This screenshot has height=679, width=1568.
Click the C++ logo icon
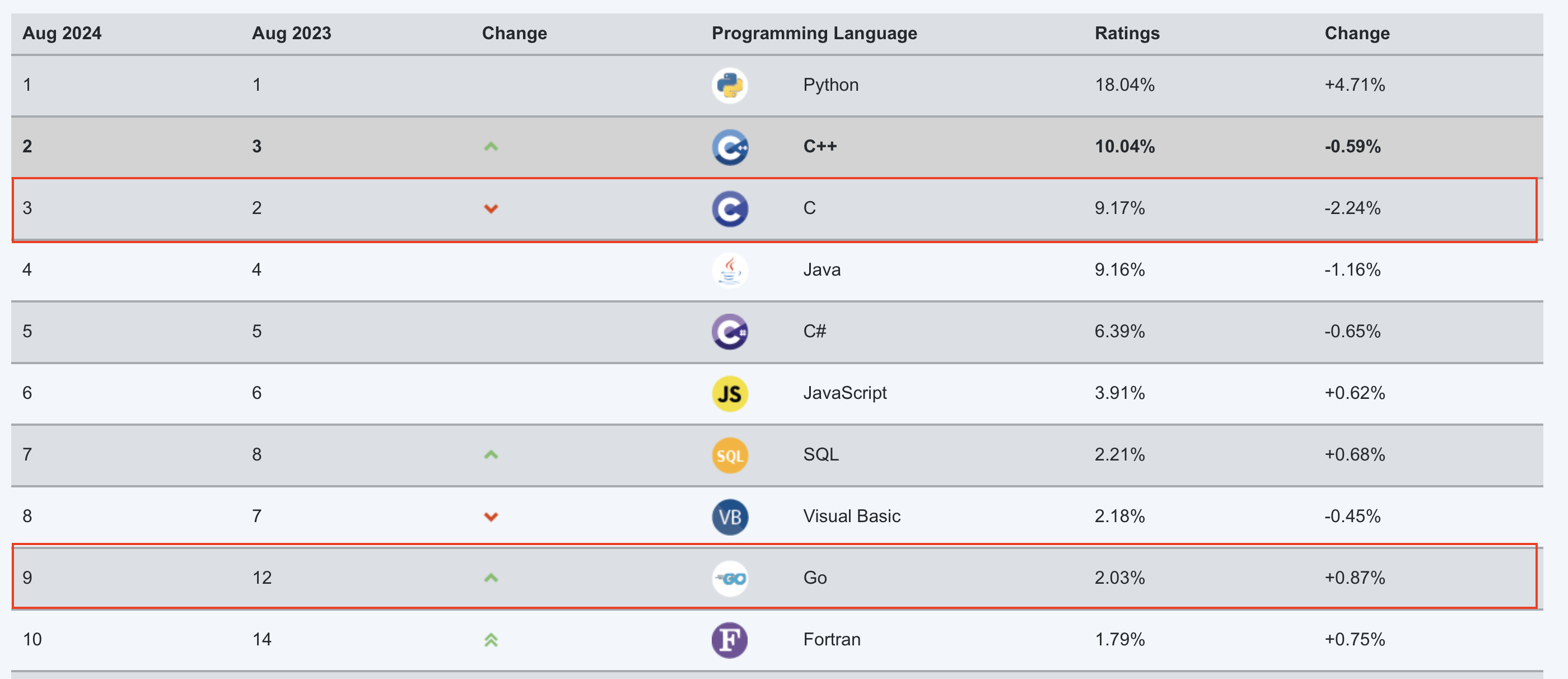click(730, 147)
